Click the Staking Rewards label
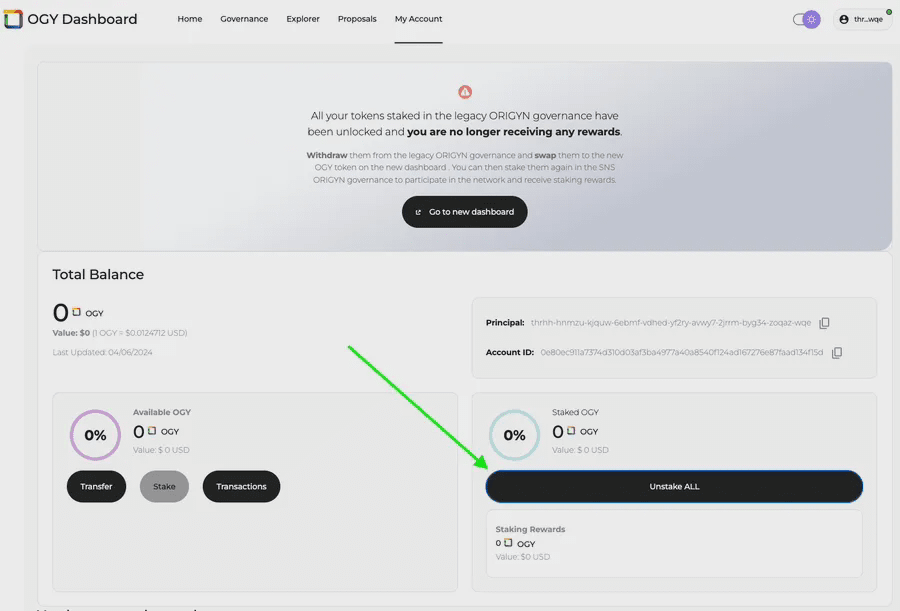Viewport: 900px width, 611px height. 530,529
